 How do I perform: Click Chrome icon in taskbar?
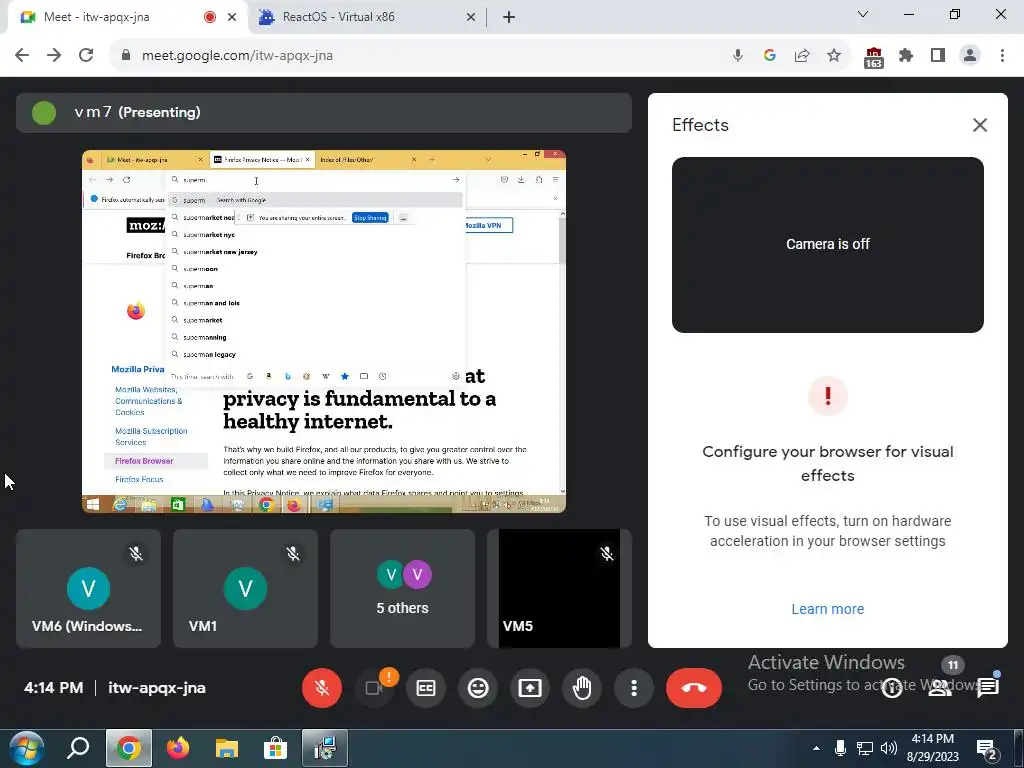[x=129, y=748]
